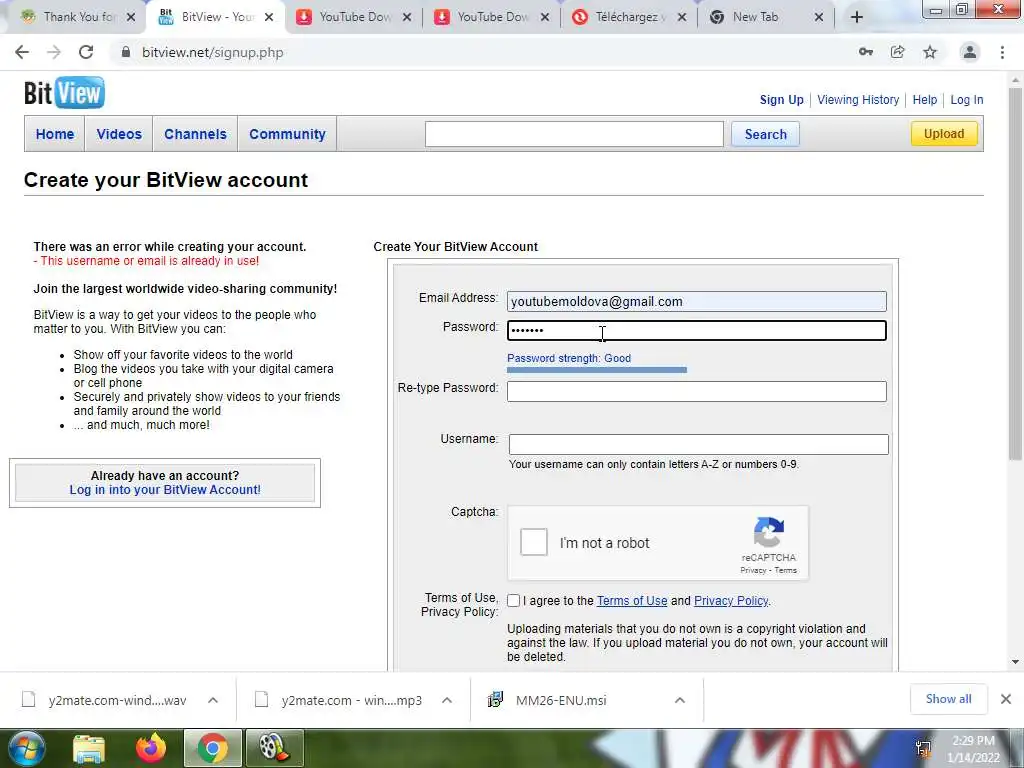Screen dimensions: 1024x768
Task: Tick the agree to Terms of Use checkbox
Action: click(513, 601)
